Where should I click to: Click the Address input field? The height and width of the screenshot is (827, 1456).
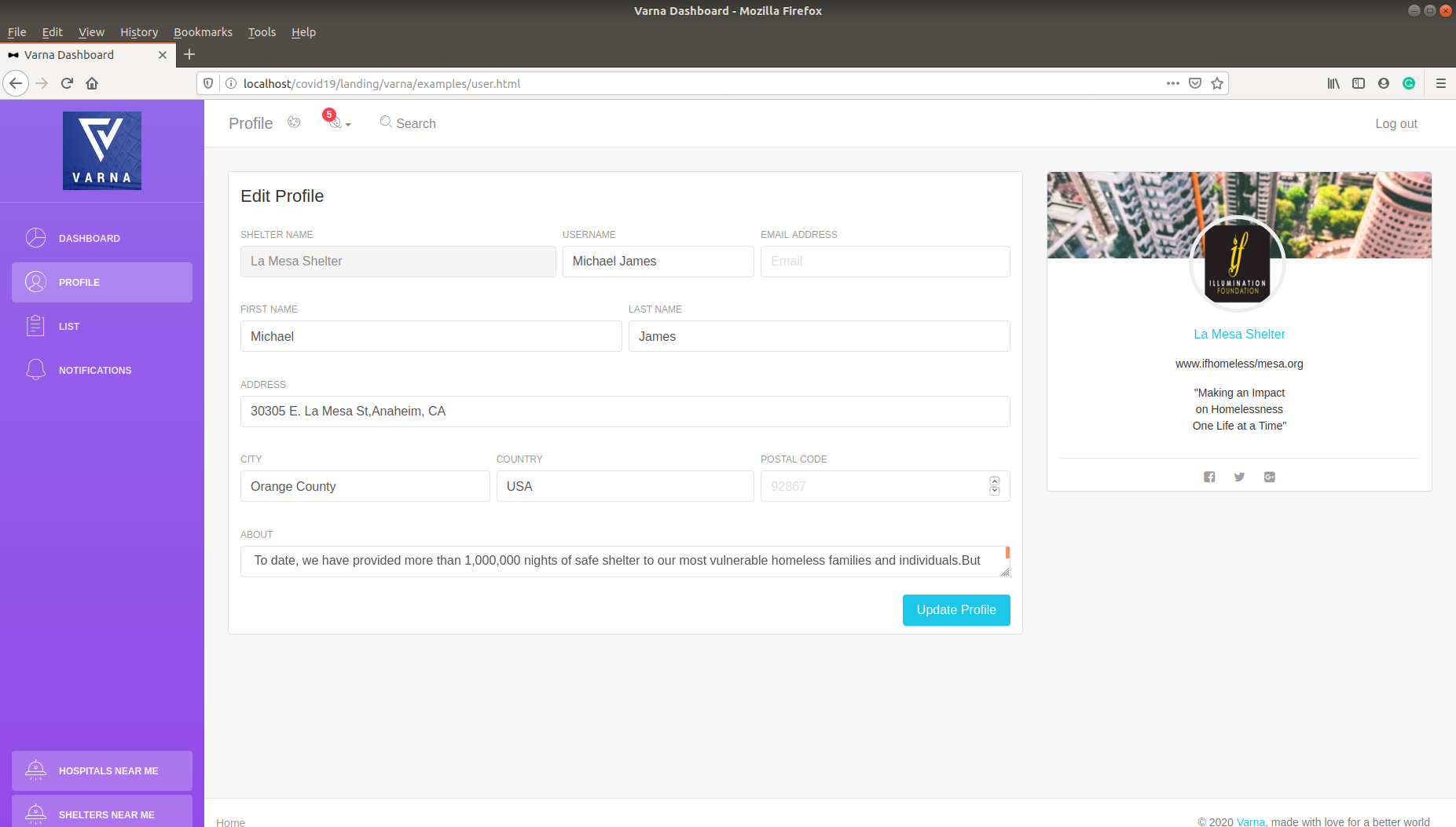pyautogui.click(x=625, y=412)
